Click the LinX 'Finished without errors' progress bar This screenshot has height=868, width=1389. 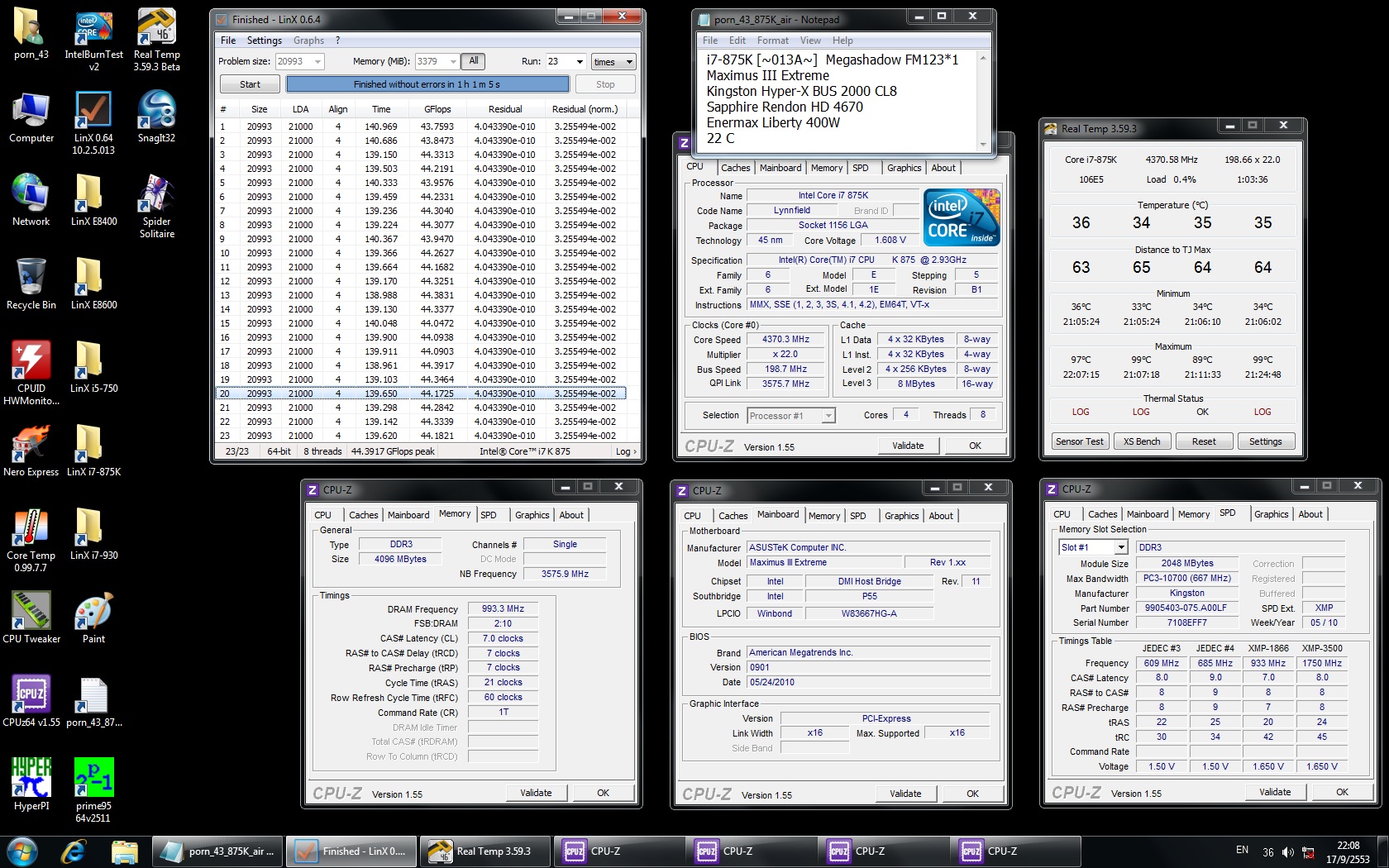pyautogui.click(x=427, y=84)
